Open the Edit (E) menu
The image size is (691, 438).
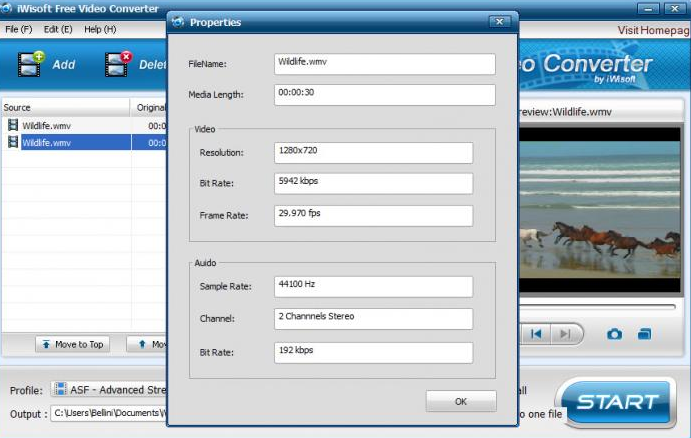[58, 30]
